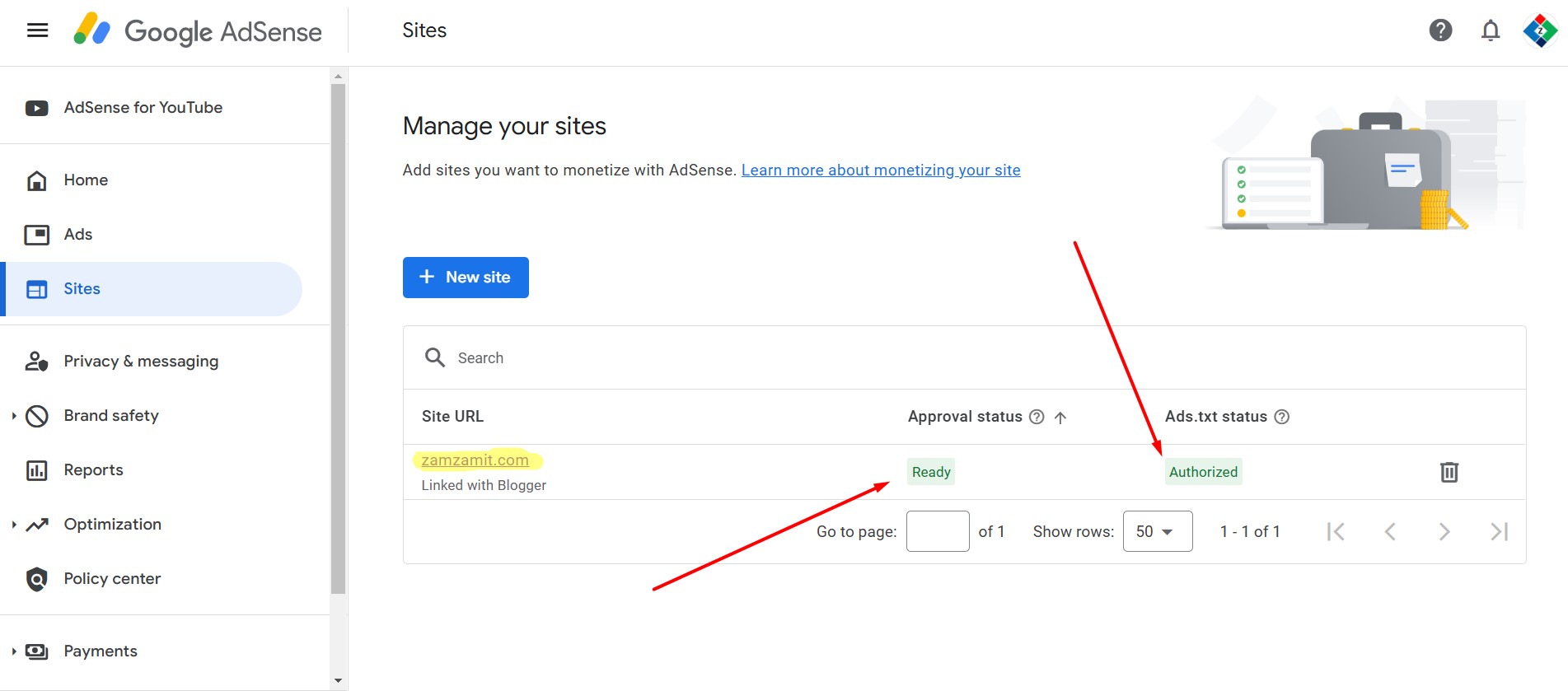The height and width of the screenshot is (691, 1568).
Task: Navigate to Reports in sidebar
Action: pos(93,470)
